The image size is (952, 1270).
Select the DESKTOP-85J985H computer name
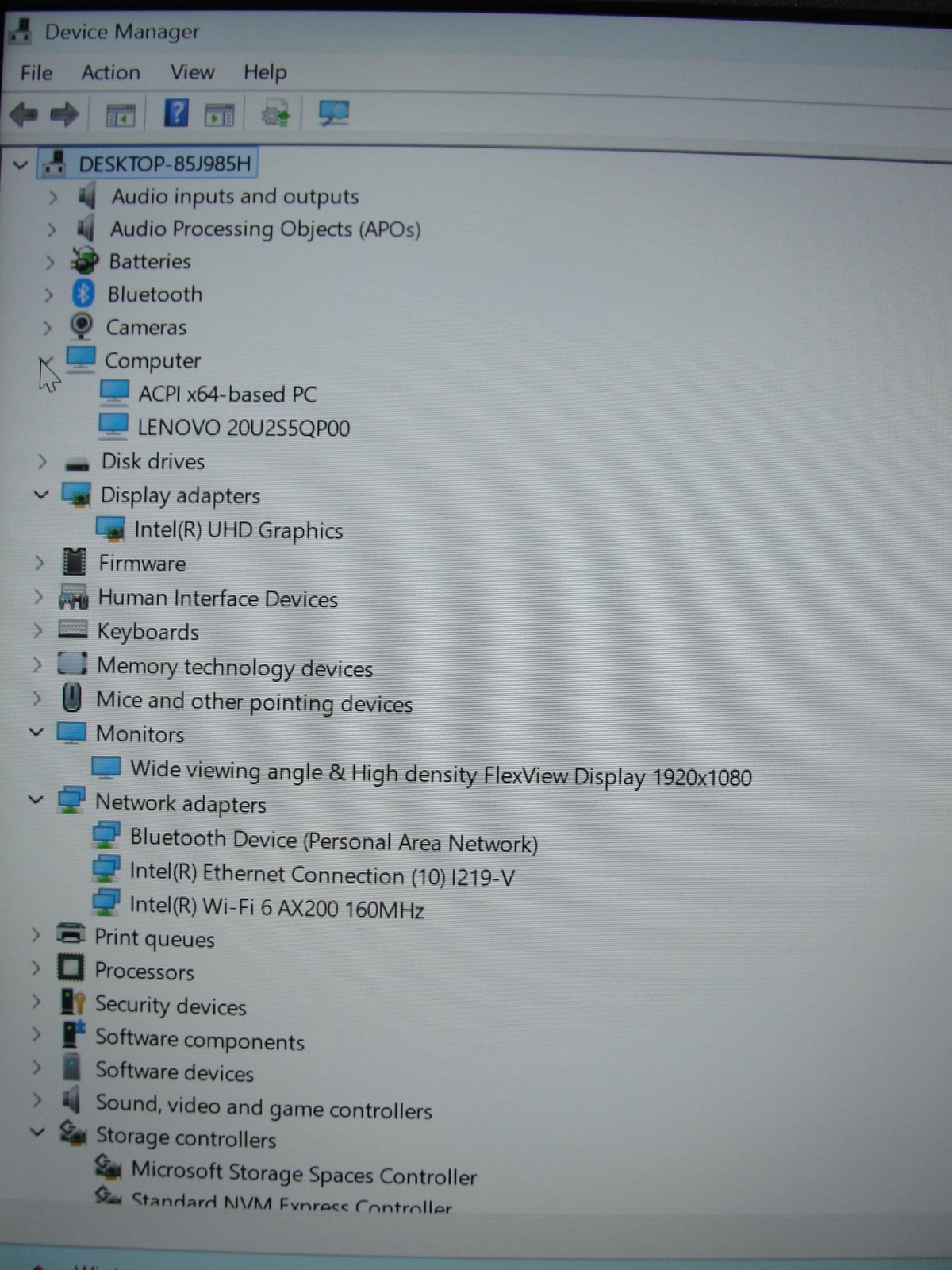coord(165,164)
